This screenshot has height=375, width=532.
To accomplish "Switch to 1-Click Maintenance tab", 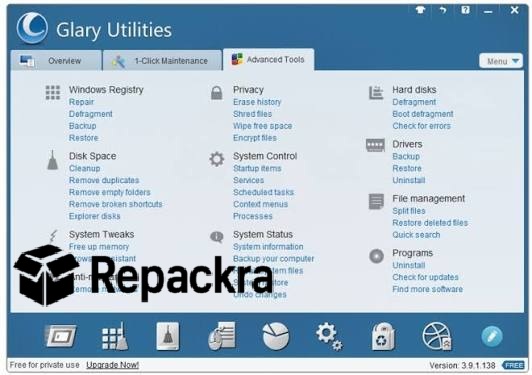I will 162,61.
